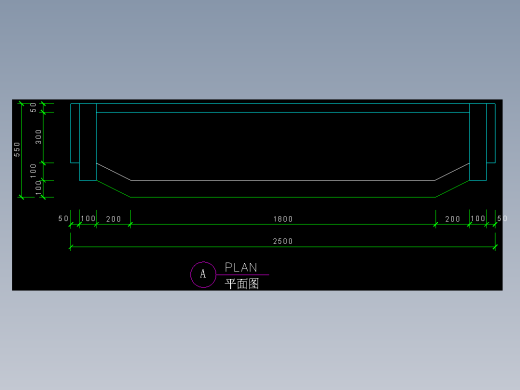
Task: Select the PLAN title text
Action: [241, 267]
